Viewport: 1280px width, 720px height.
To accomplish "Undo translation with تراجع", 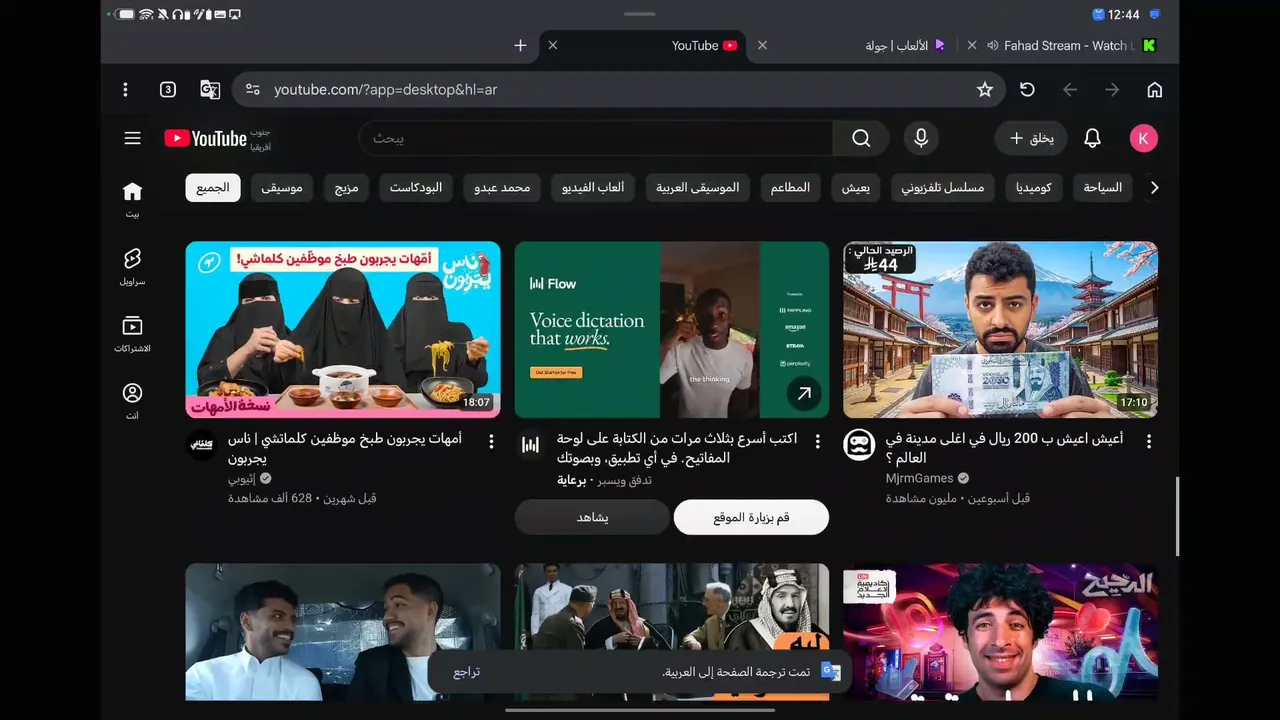I will coord(467,672).
